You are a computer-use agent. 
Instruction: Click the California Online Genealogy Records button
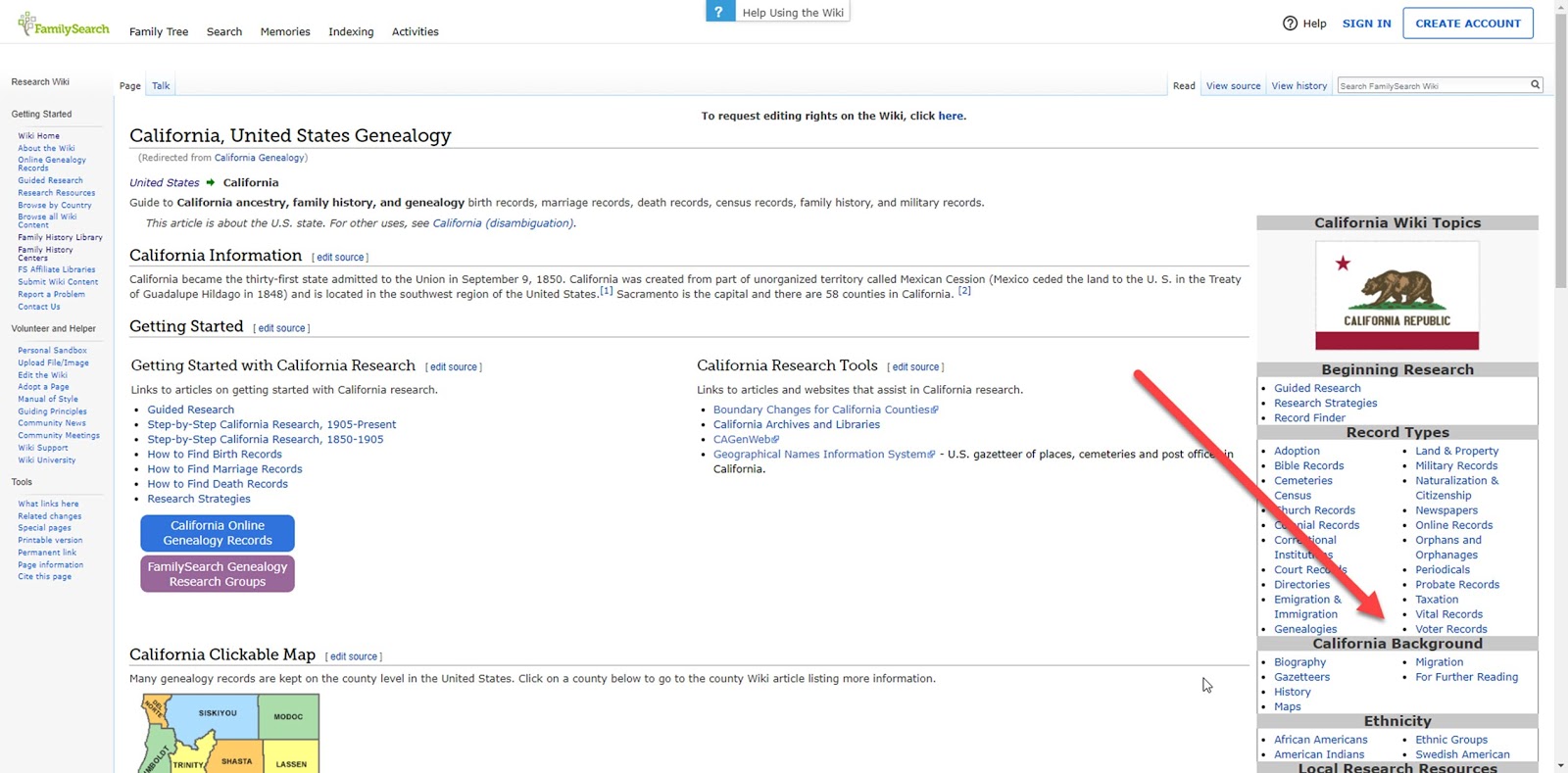point(218,533)
